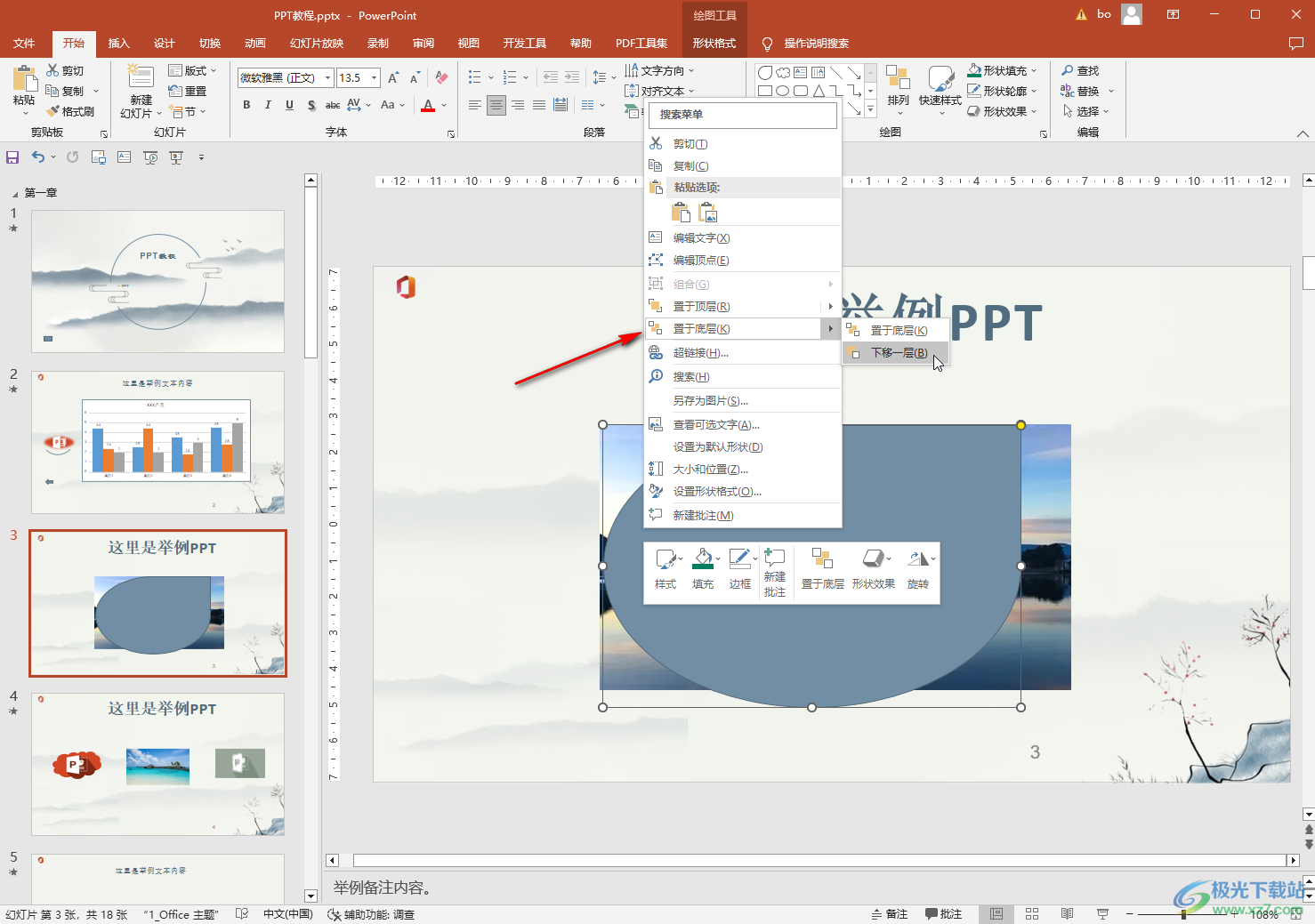The width and height of the screenshot is (1315, 924).
Task: Toggle Bold formatting
Action: tap(246, 105)
